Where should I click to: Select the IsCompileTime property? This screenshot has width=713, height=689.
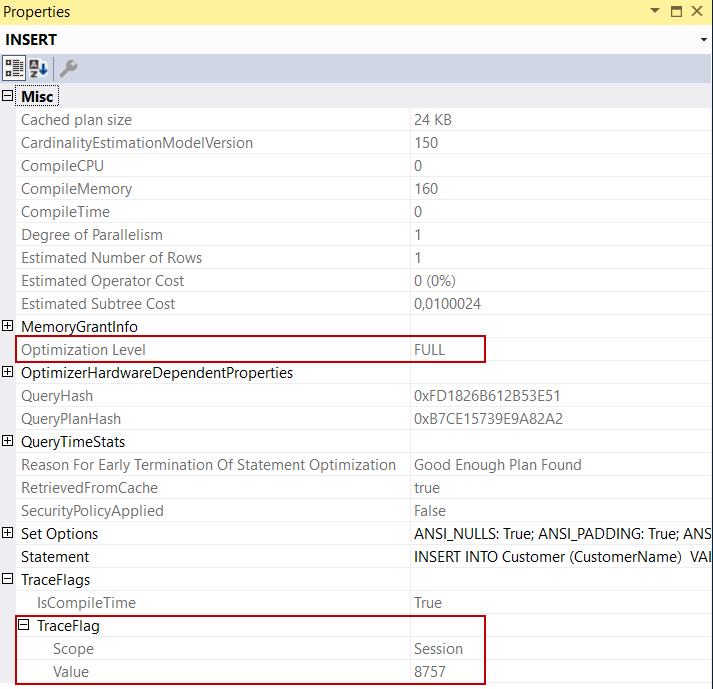[x=86, y=603]
